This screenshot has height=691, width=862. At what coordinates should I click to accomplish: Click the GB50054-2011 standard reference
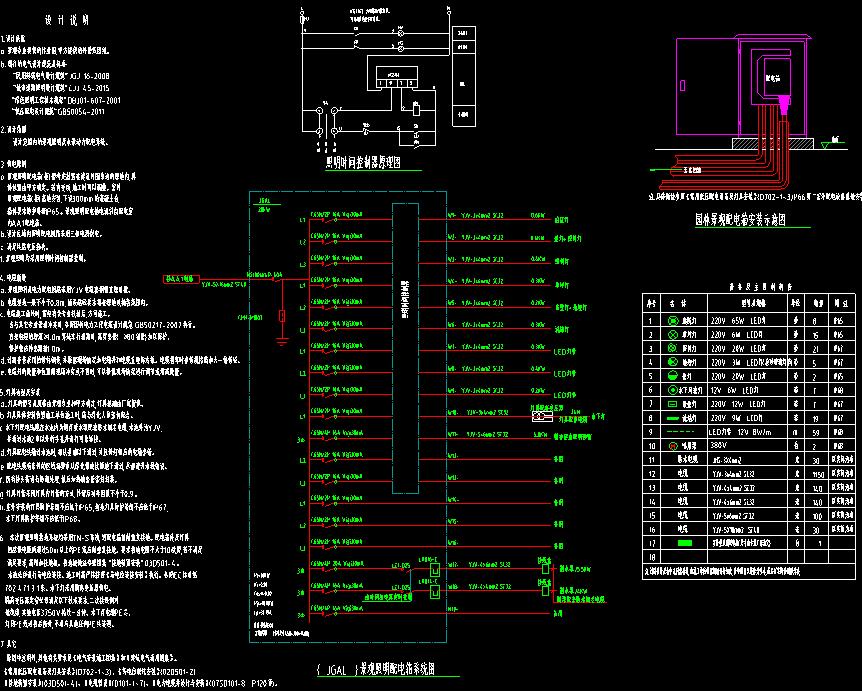[81, 112]
